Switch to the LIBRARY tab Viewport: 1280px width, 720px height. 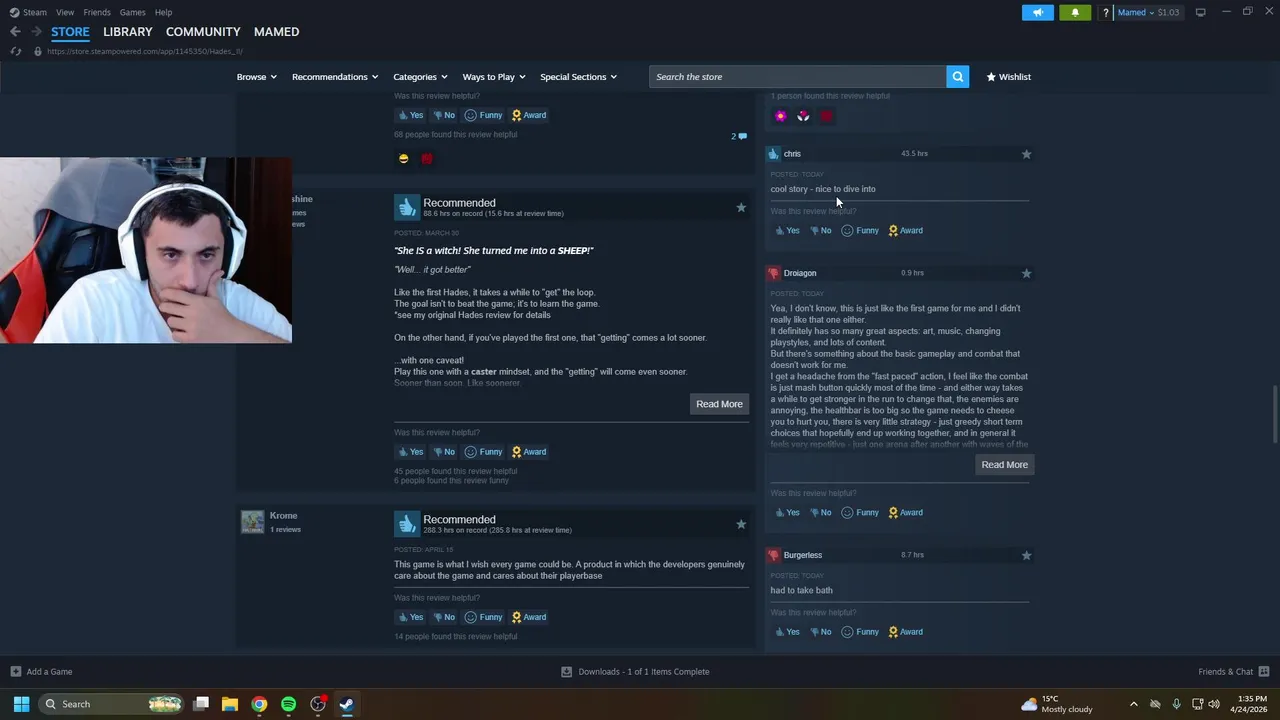pos(128,32)
